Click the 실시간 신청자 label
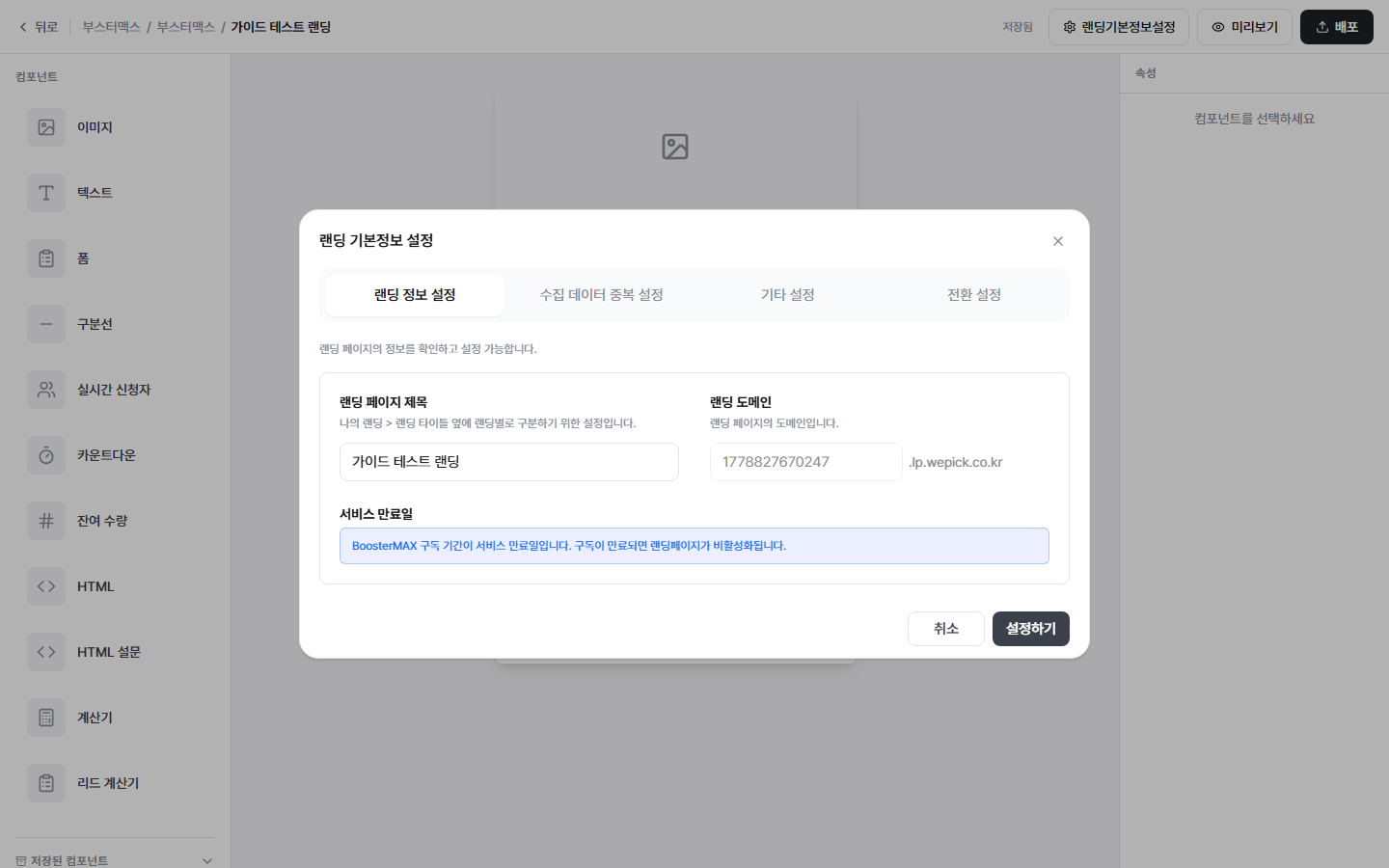1389x868 pixels. [x=114, y=390]
